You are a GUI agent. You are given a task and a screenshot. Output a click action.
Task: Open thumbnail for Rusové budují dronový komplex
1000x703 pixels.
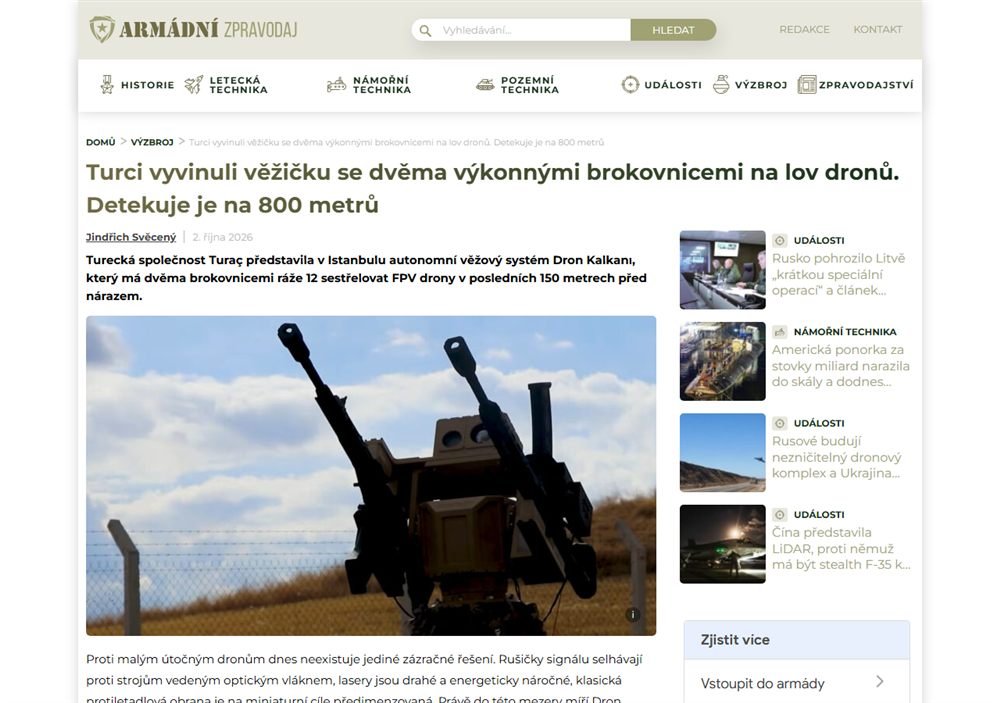723,452
